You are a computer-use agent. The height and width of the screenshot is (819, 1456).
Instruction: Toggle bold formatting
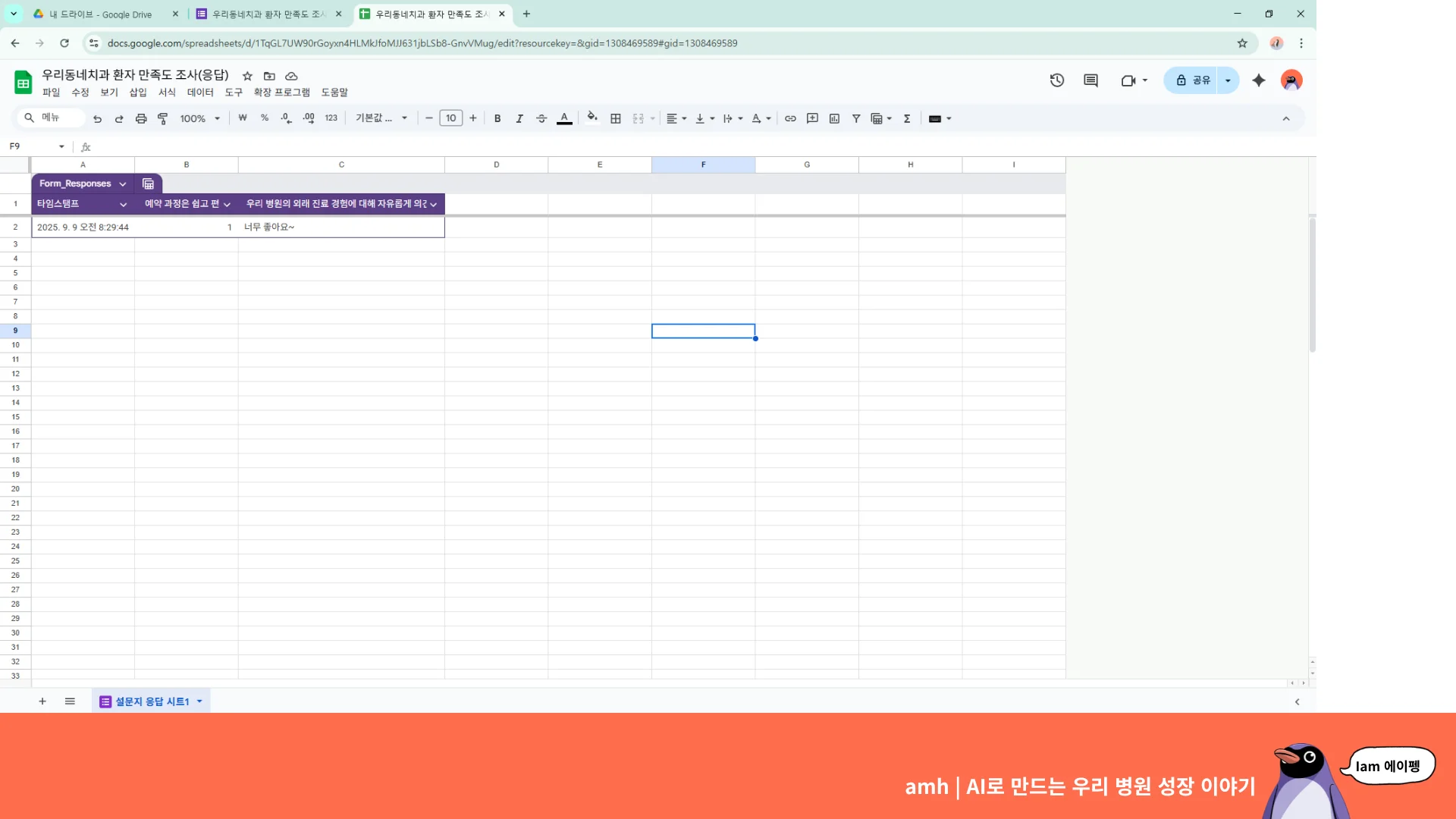[497, 118]
